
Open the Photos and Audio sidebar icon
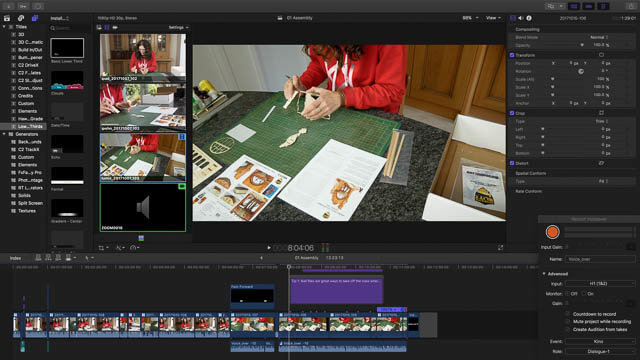pos(21,18)
